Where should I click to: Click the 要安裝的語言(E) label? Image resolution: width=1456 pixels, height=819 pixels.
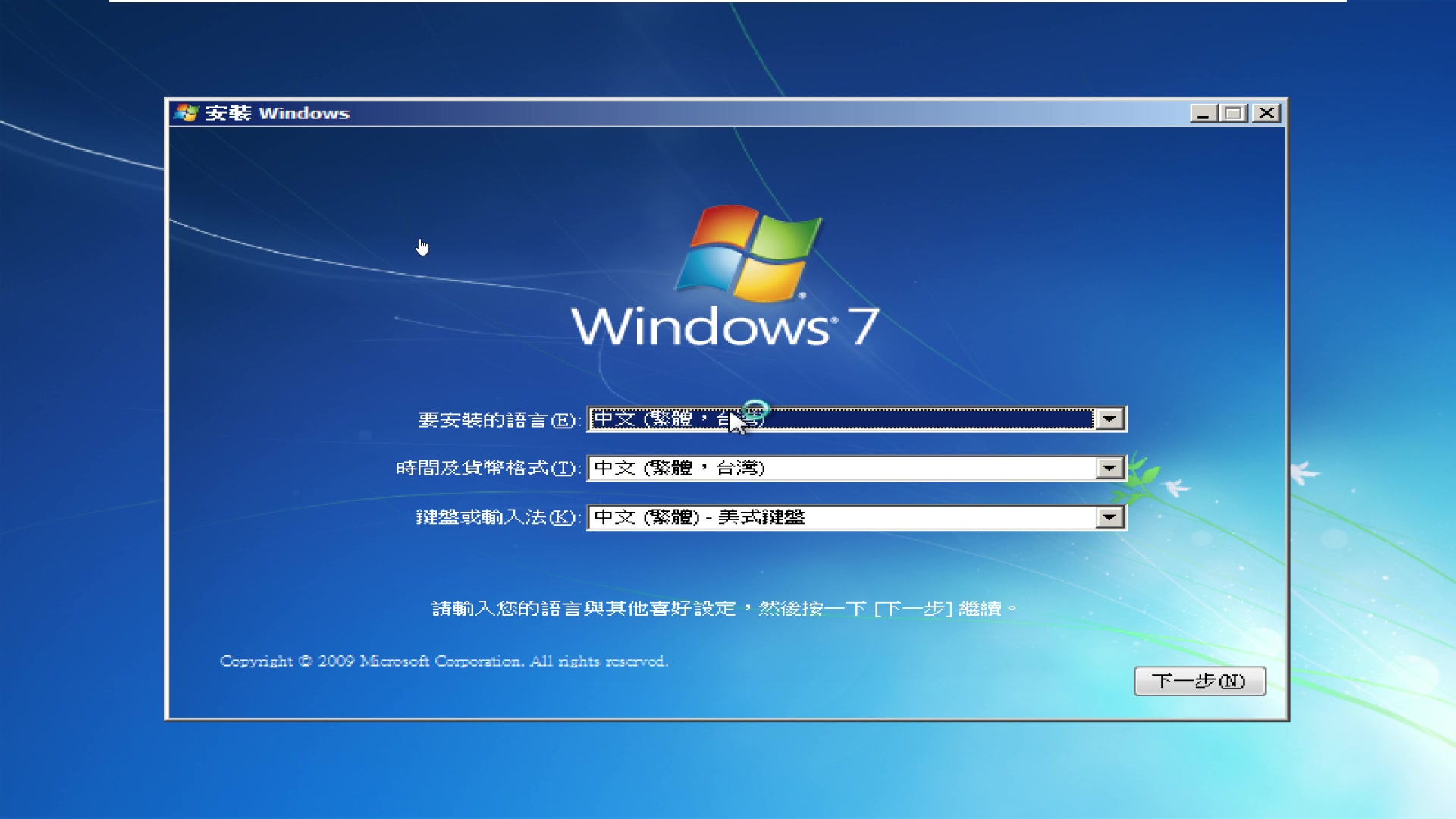(497, 419)
